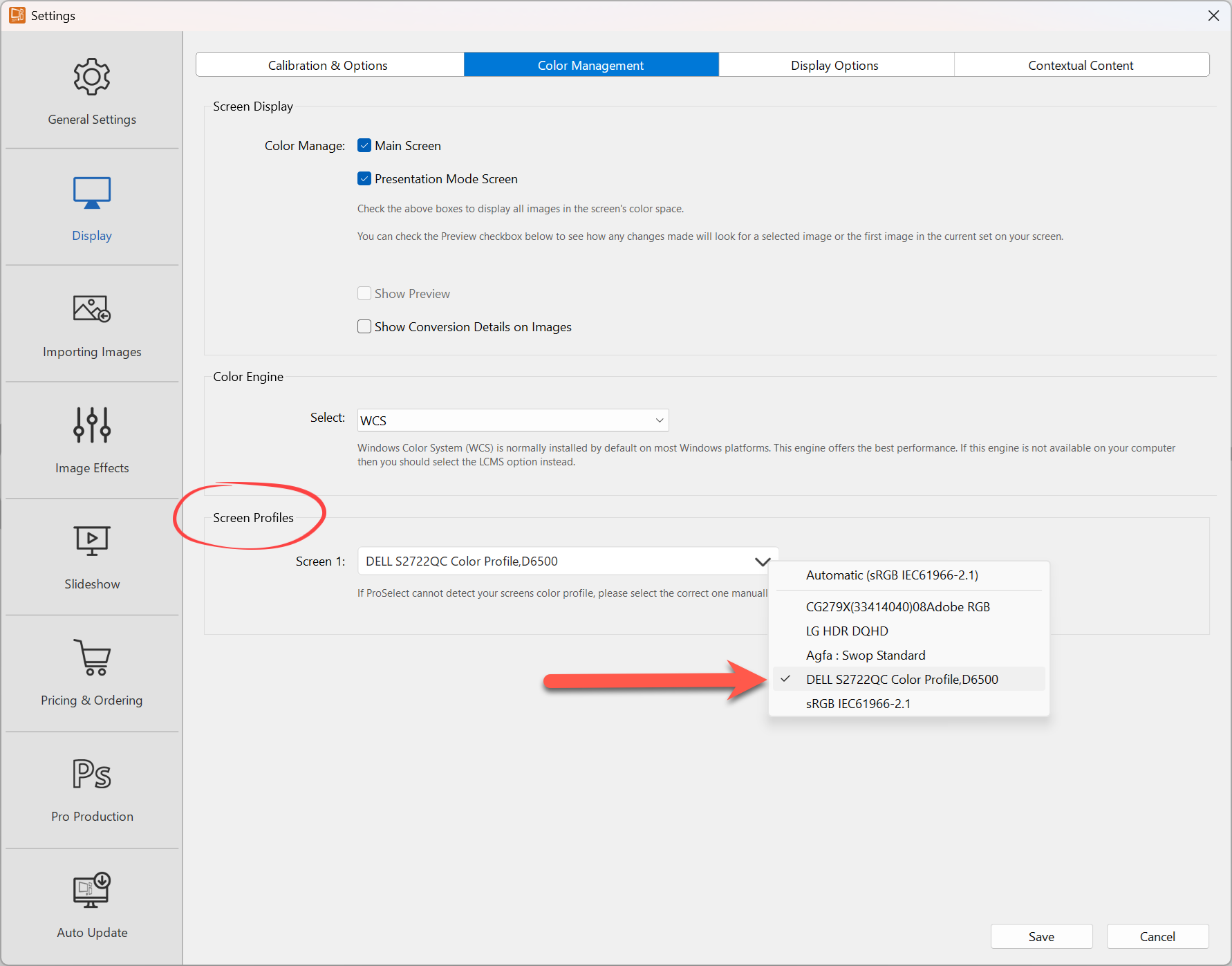Click the Save button
The width and height of the screenshot is (1232, 966).
(1041, 937)
